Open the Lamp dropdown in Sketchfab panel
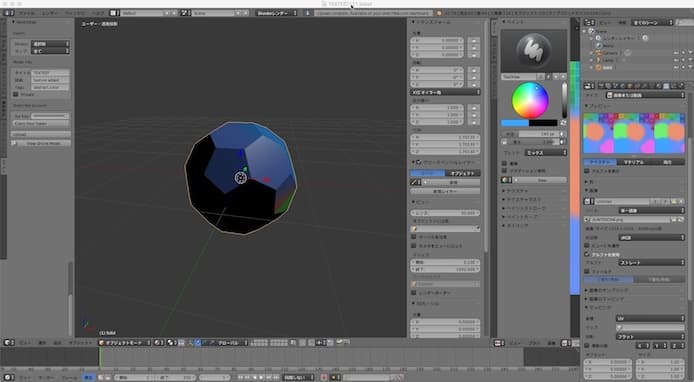This screenshot has width=694, height=382. tap(50, 51)
